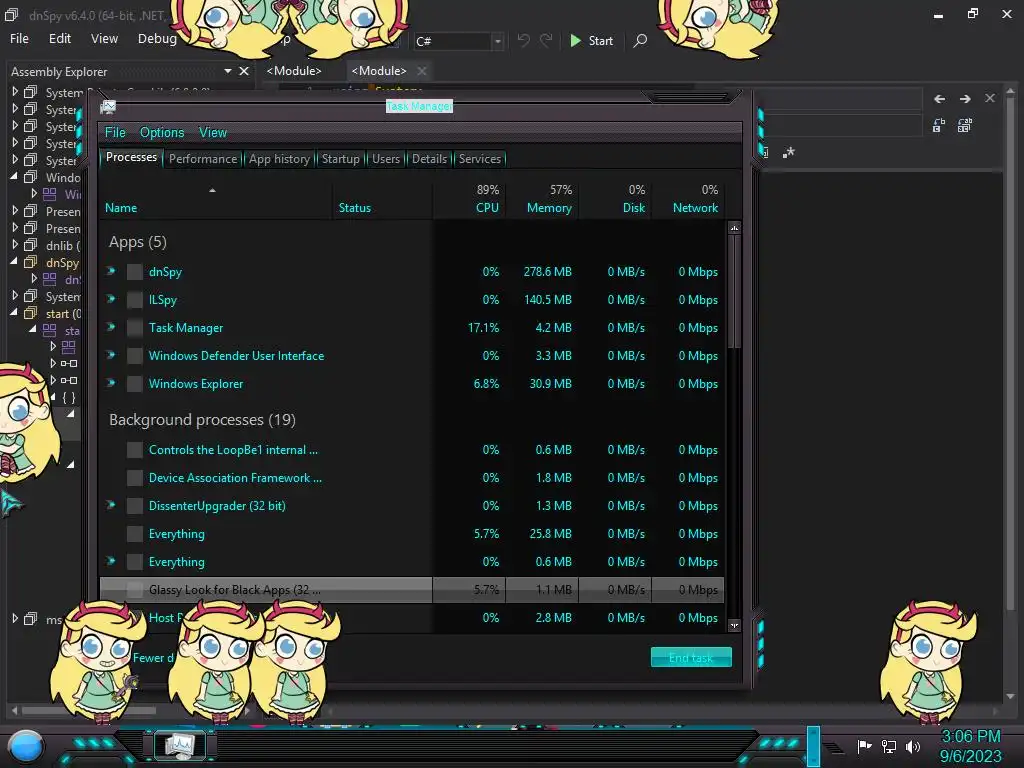Collapse the start assembly tree node
This screenshot has height=768, width=1024.
(x=14, y=313)
